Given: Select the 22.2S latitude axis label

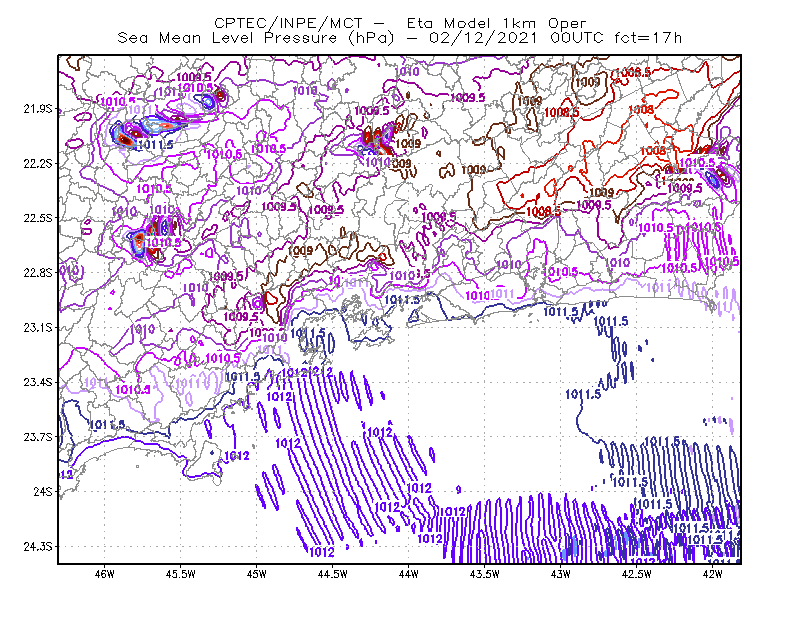Looking at the screenshot, I should 38,163.
